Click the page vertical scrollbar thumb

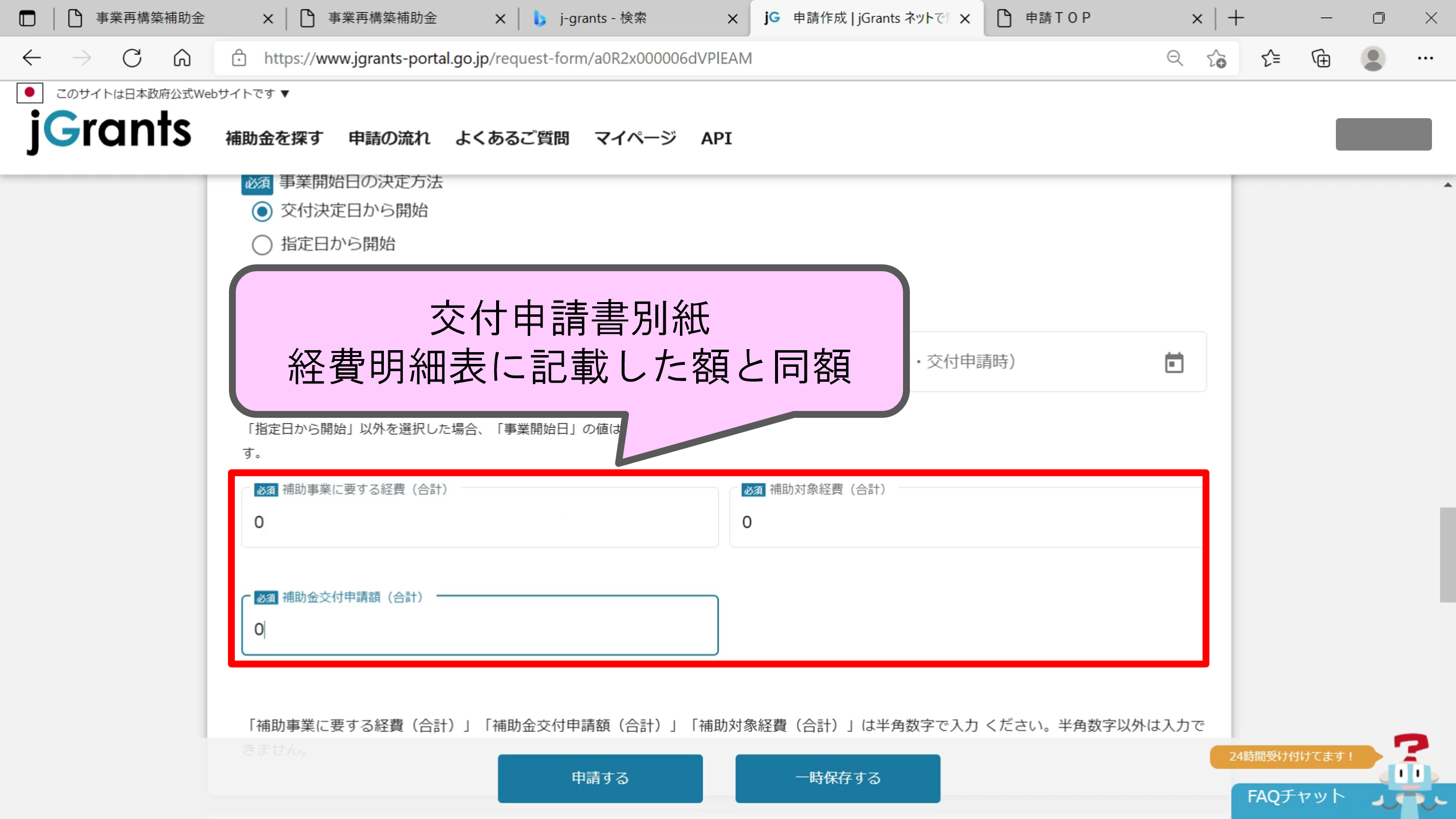[x=1448, y=555]
